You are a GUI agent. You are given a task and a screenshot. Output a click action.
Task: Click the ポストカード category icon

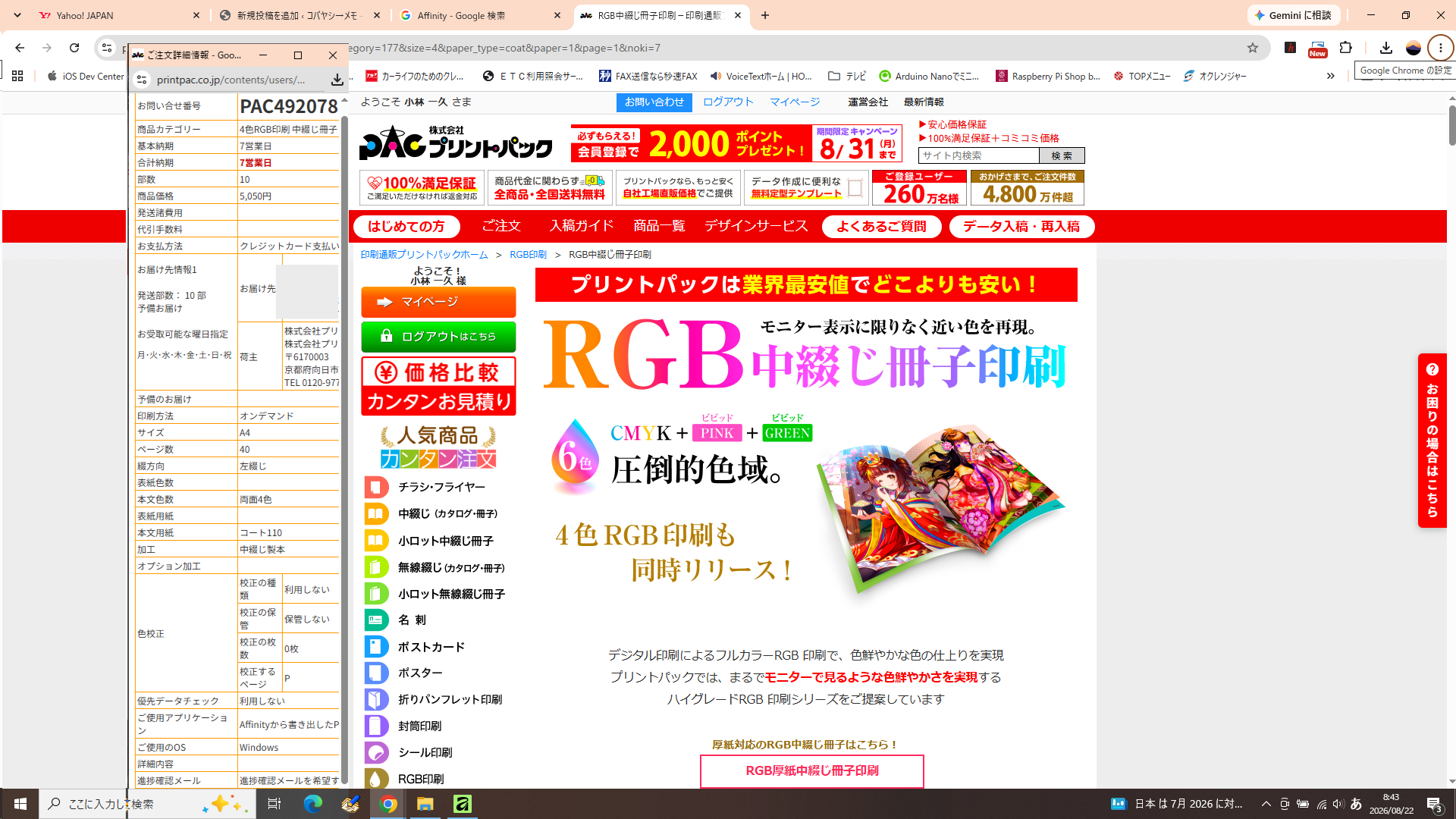tap(376, 647)
